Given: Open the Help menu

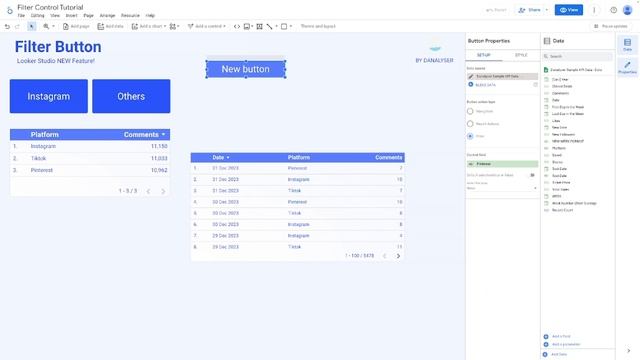Looking at the screenshot, I should [150, 16].
